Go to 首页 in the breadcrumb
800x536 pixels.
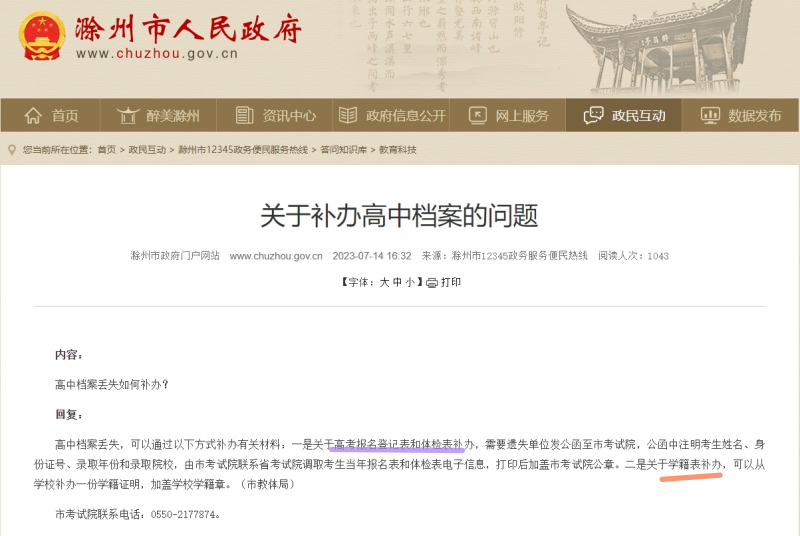[107, 150]
